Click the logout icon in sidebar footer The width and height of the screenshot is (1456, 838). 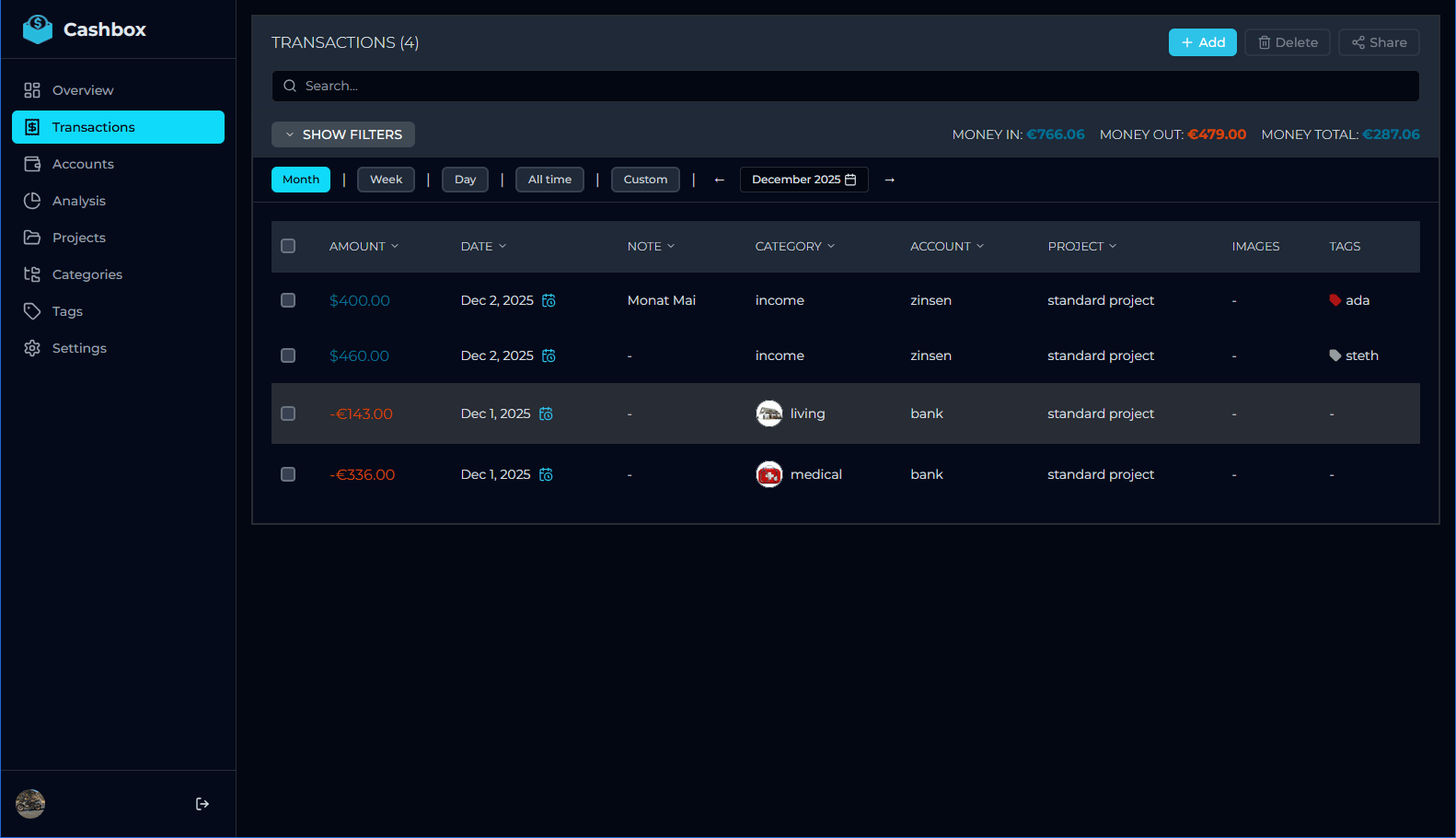pos(202,804)
